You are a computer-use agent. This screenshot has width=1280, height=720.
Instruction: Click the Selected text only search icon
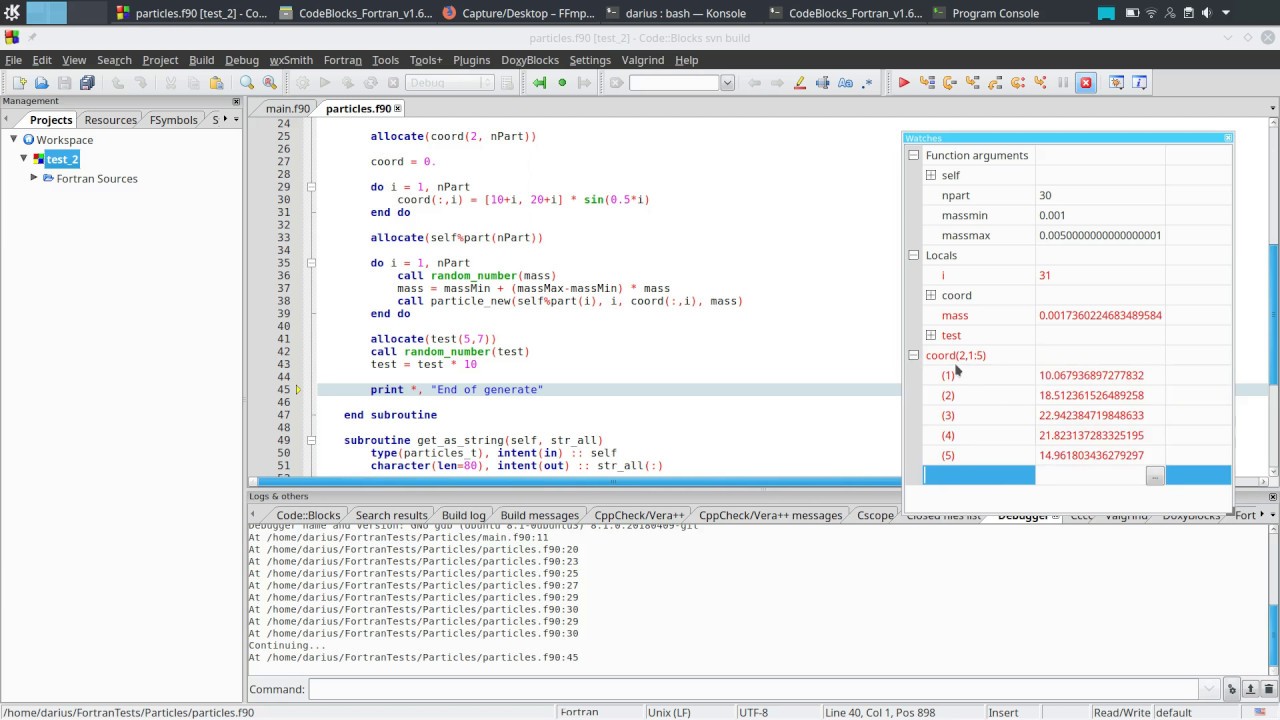coord(823,83)
